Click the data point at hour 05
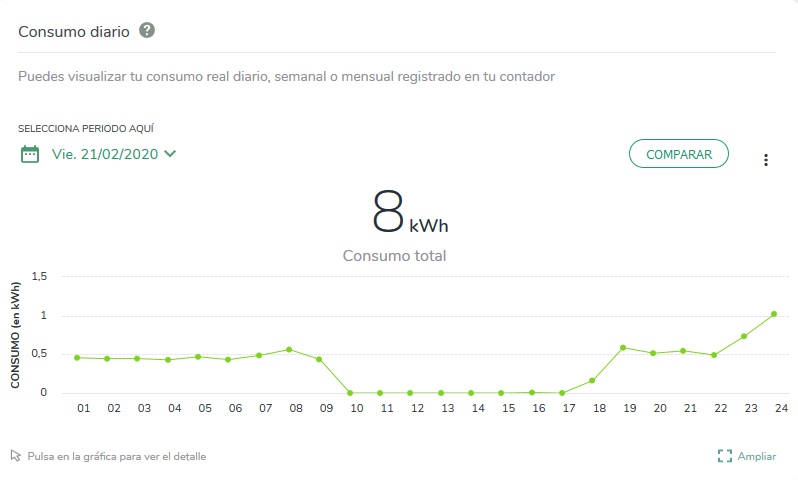798x480 pixels. click(x=198, y=356)
